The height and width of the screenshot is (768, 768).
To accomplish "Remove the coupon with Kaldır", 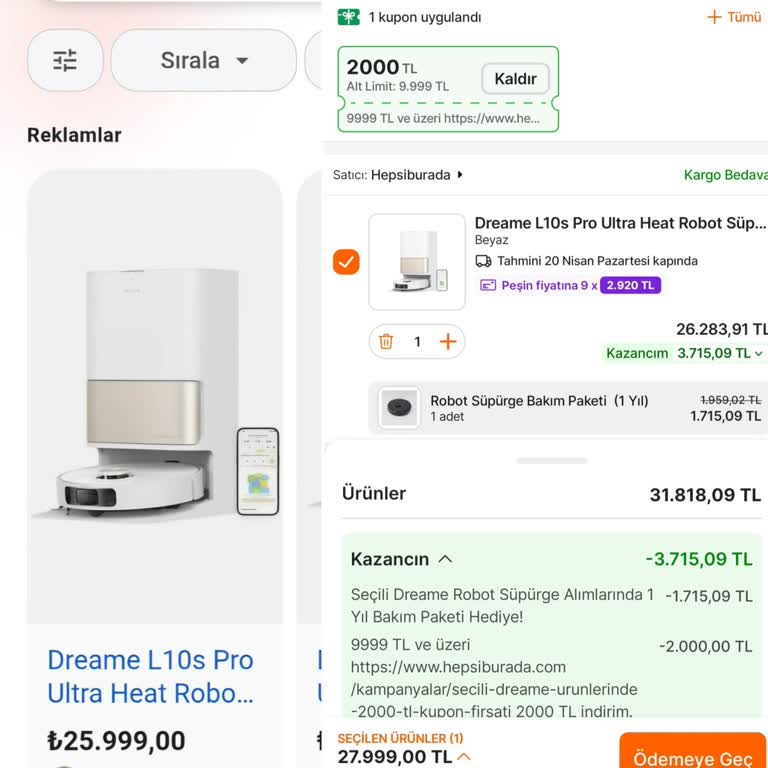I will click(515, 79).
